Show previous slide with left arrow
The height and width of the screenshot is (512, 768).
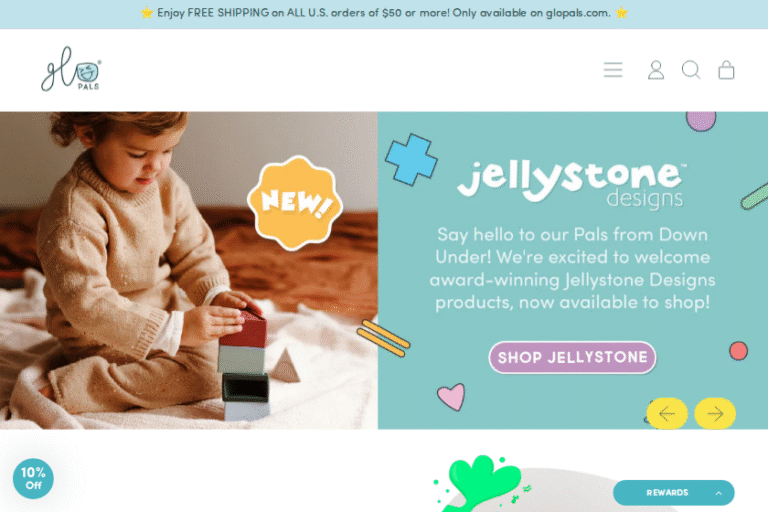click(x=667, y=414)
